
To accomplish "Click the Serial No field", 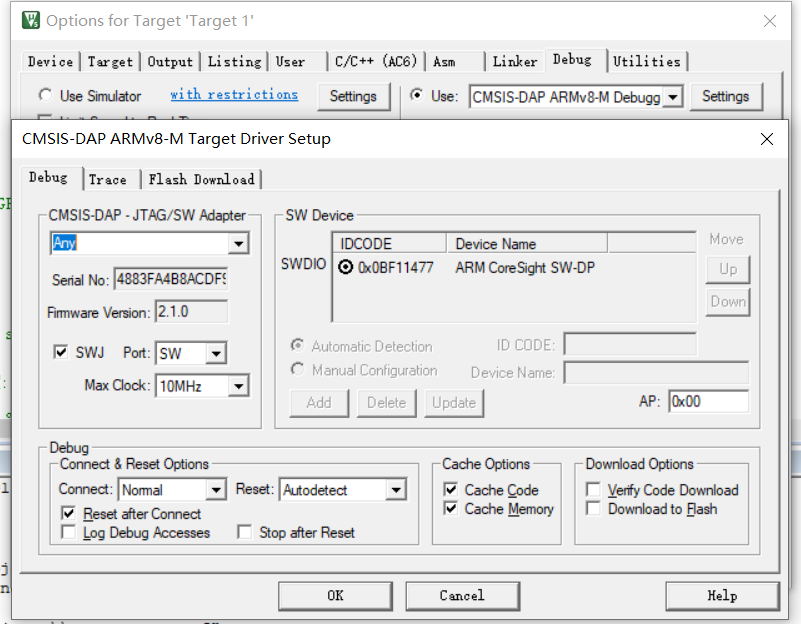I will 171,279.
